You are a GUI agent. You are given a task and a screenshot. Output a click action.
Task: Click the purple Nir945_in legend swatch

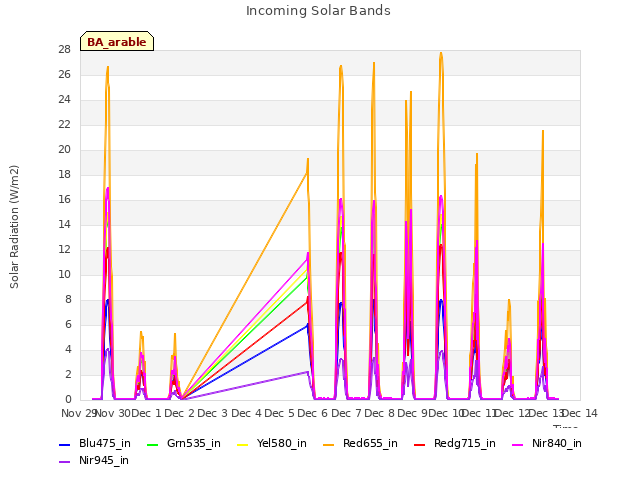(x=65, y=462)
